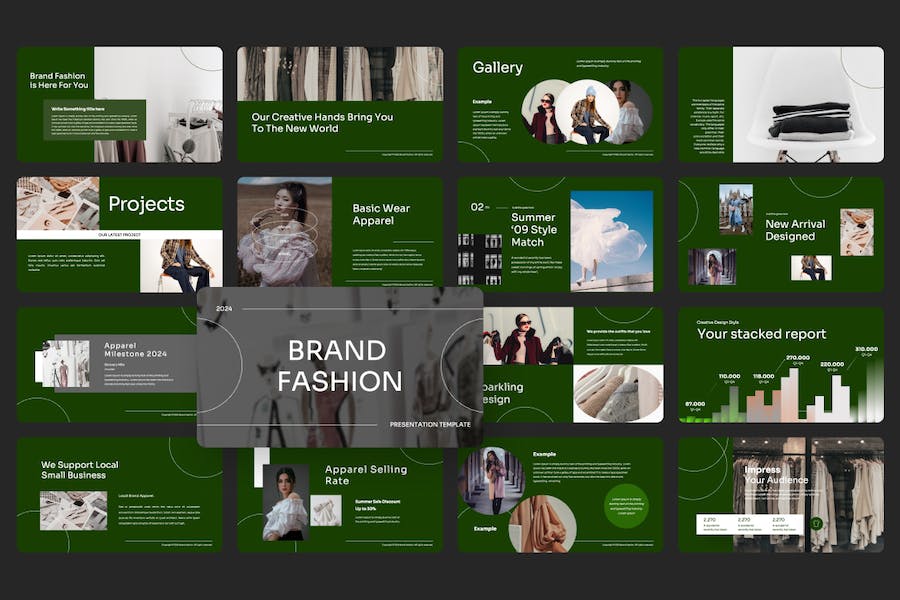Click the "02" number on the Summer slide
Viewport: 900px width, 600px height.
pyautogui.click(x=477, y=207)
